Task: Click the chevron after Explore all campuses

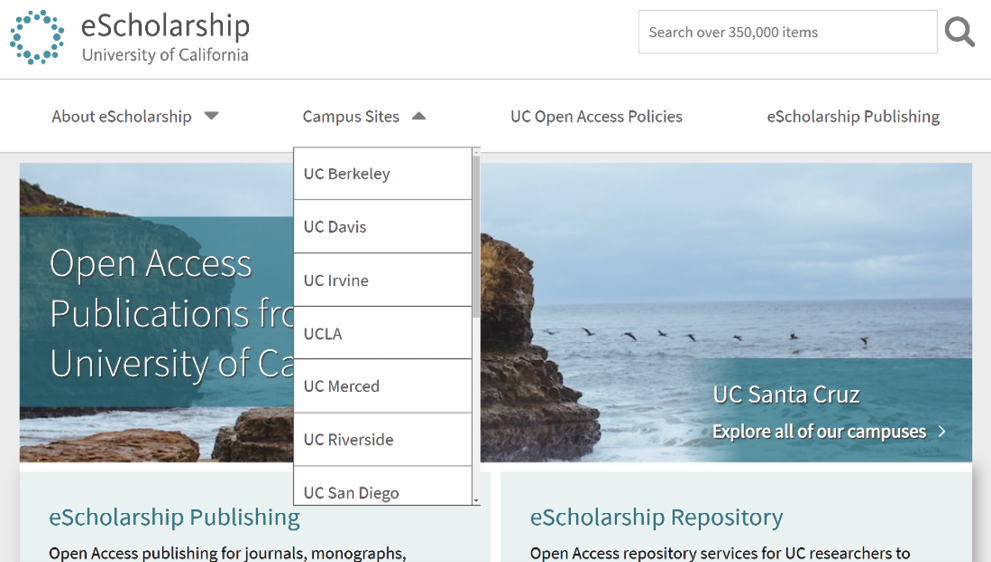Action: click(x=942, y=431)
